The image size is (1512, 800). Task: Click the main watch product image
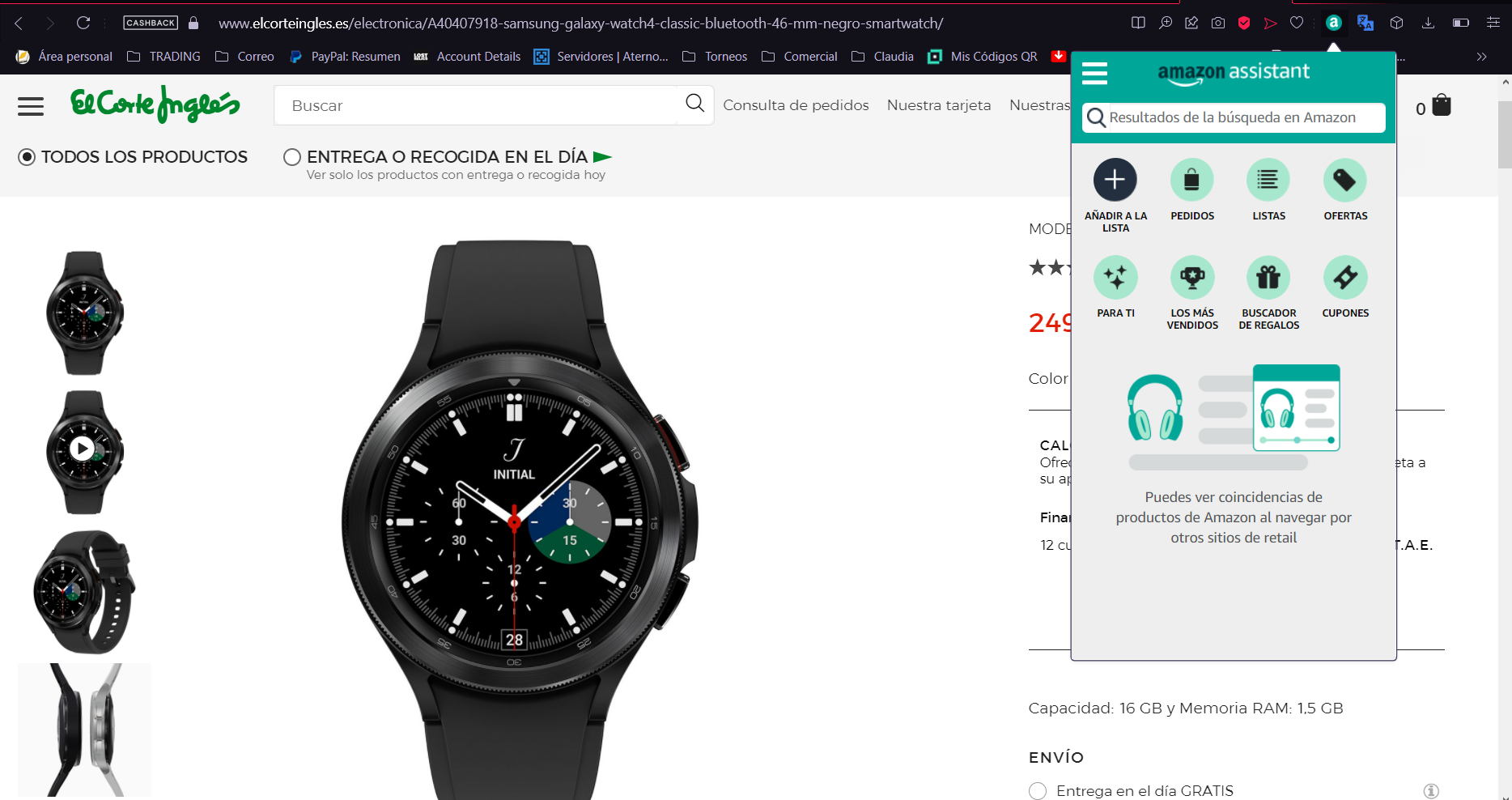point(518,520)
